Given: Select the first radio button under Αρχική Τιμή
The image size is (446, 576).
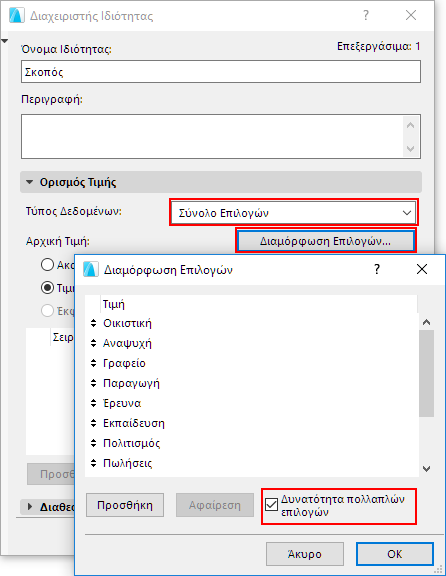Looking at the screenshot, I should 47,264.
